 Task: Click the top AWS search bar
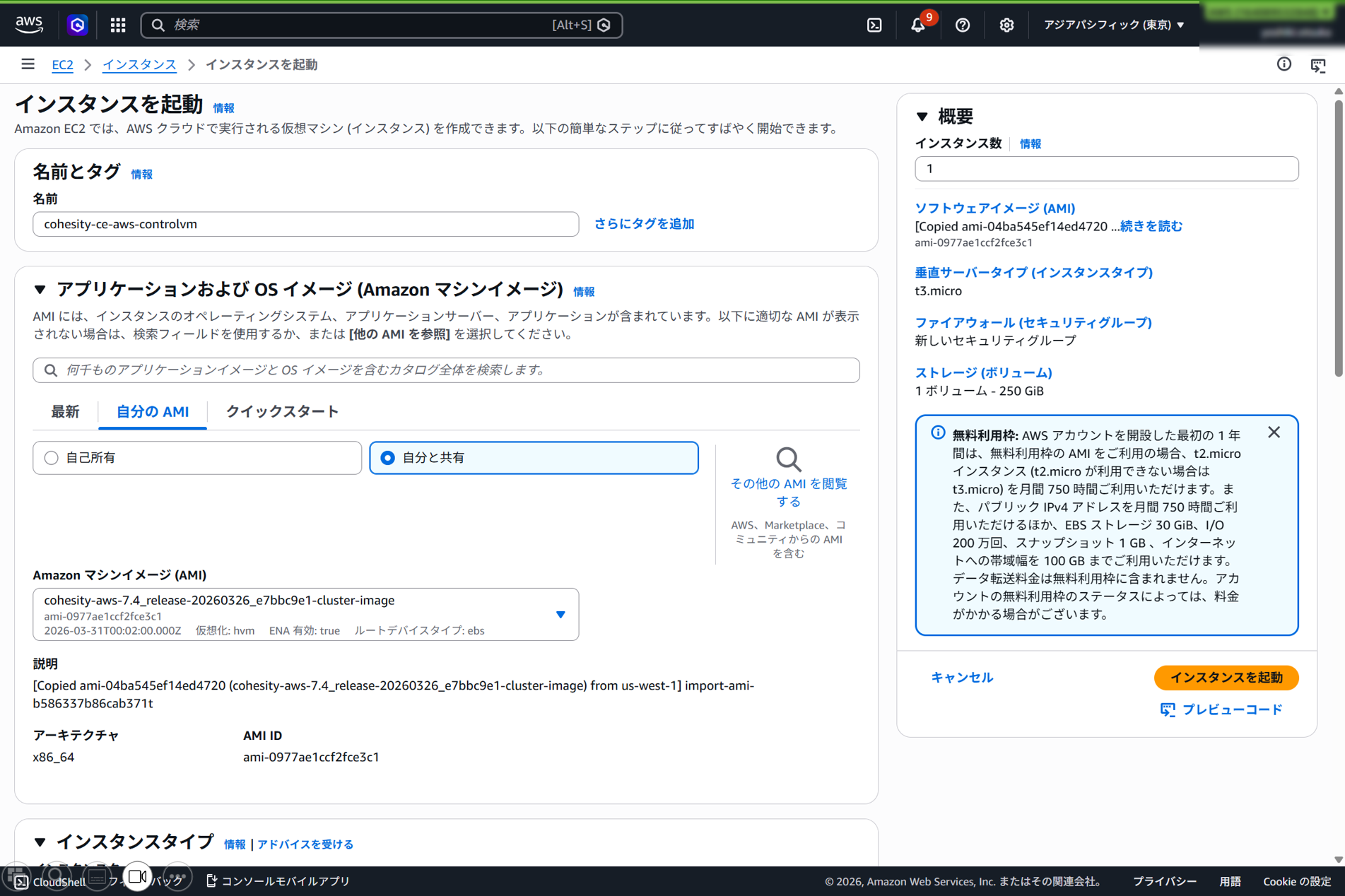[382, 25]
